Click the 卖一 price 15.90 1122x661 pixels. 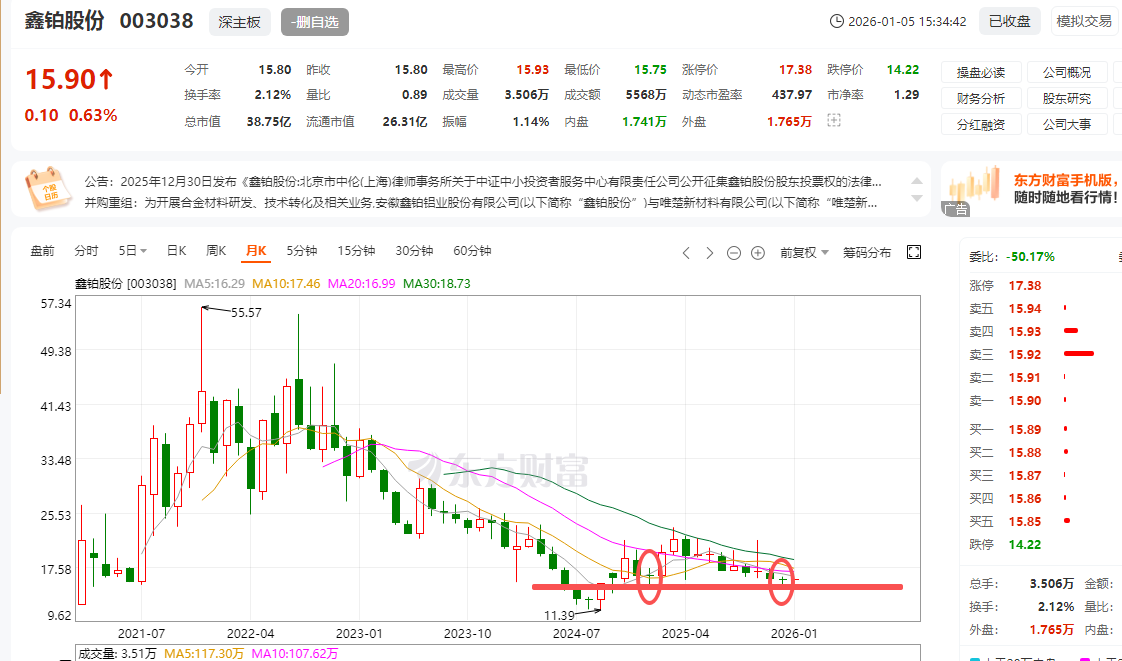[1025, 401]
